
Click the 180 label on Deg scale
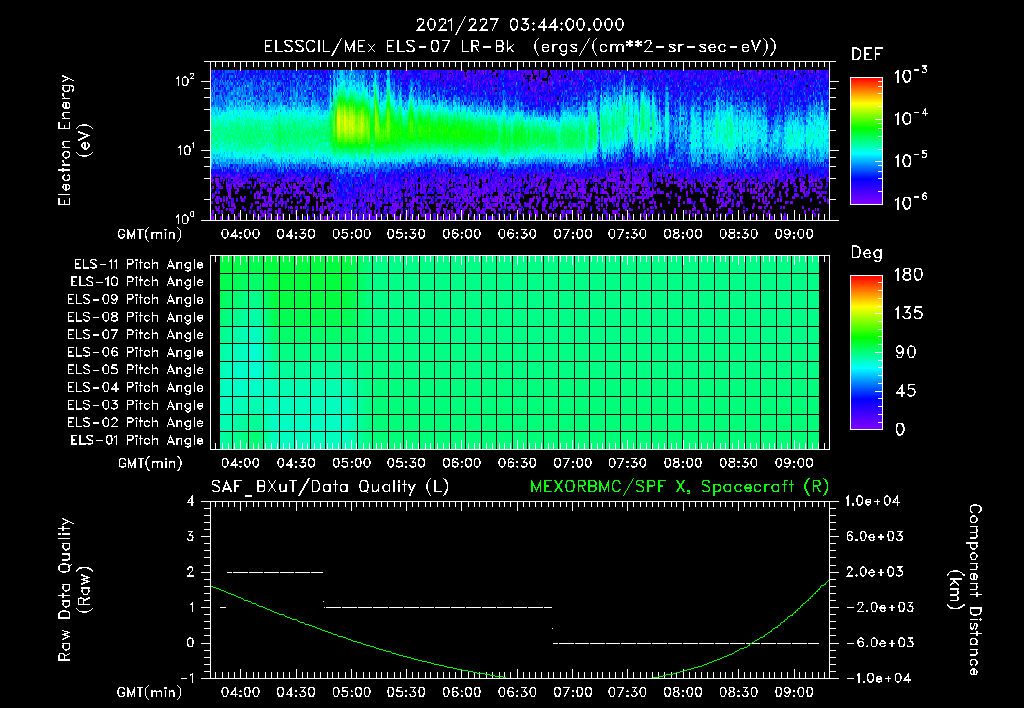(x=908, y=275)
